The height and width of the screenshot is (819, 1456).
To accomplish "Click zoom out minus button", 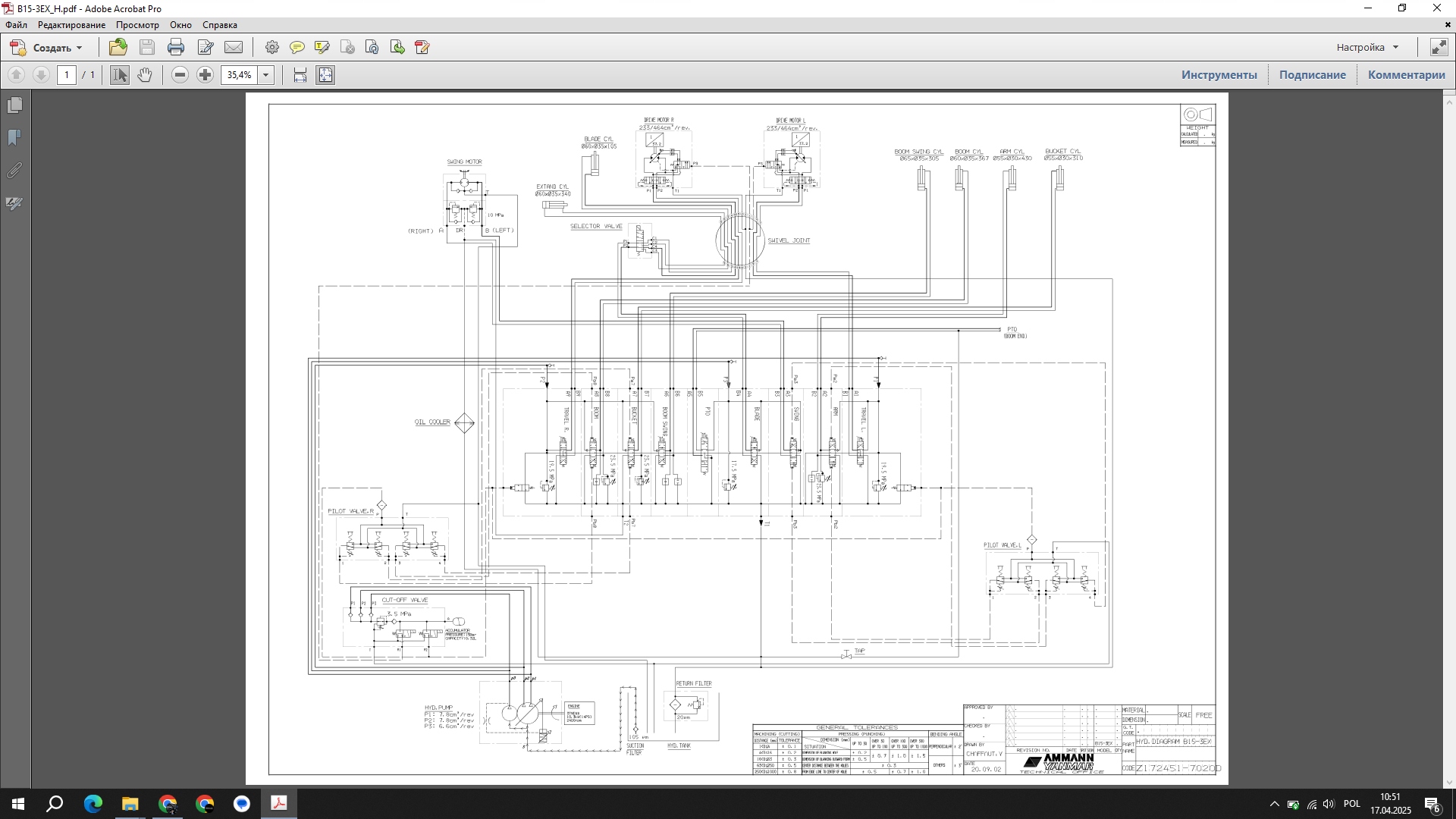I will (x=180, y=75).
